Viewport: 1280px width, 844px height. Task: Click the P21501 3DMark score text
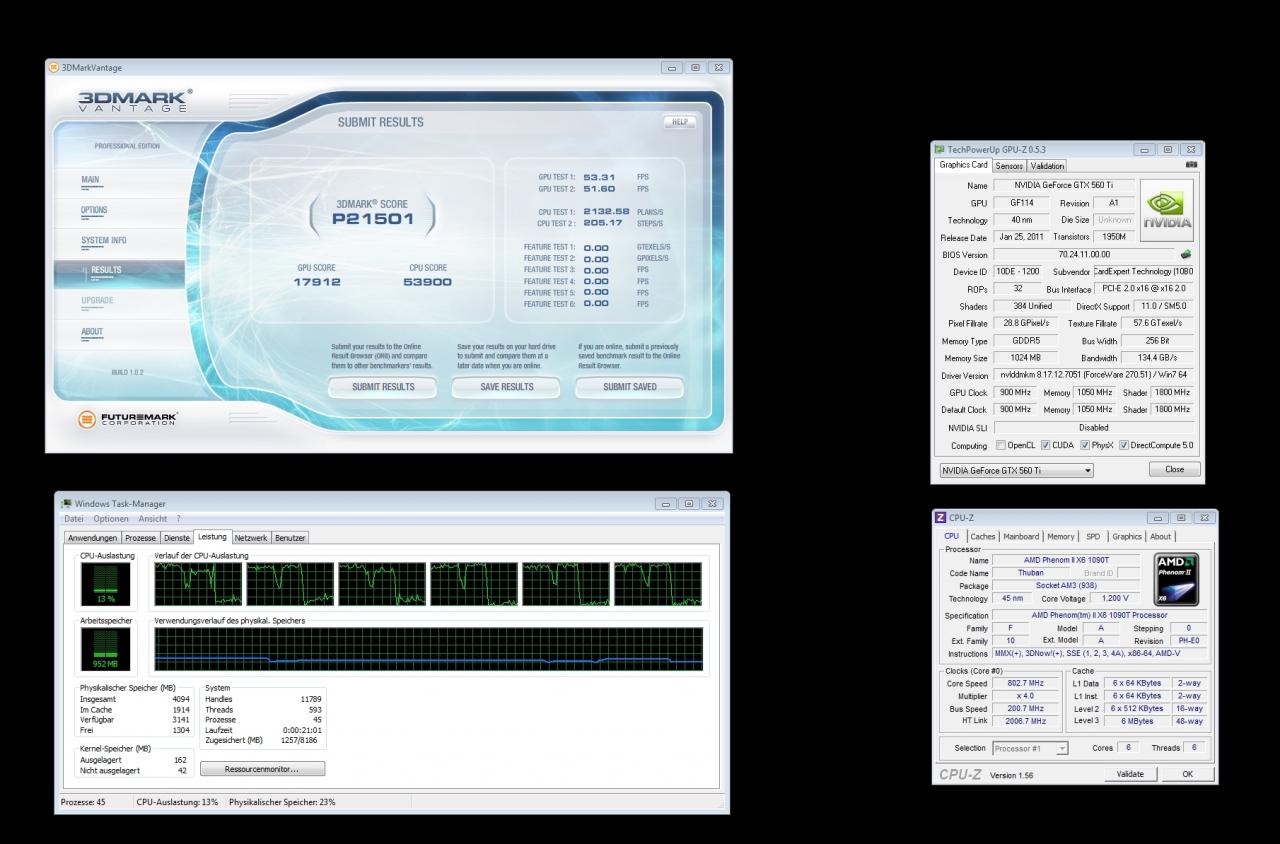(373, 220)
